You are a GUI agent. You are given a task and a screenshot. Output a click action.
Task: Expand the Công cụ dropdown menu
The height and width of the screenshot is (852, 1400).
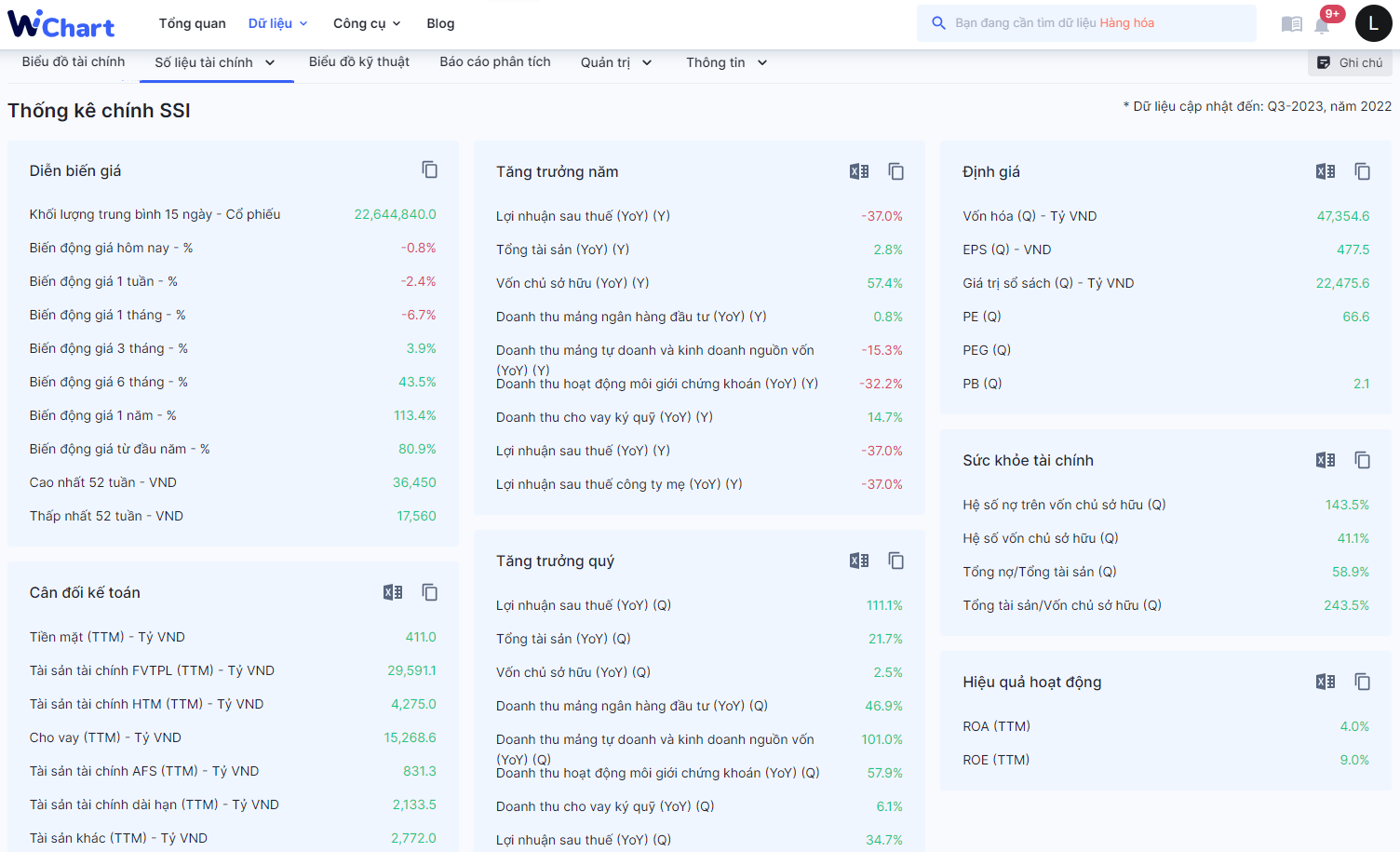click(367, 23)
